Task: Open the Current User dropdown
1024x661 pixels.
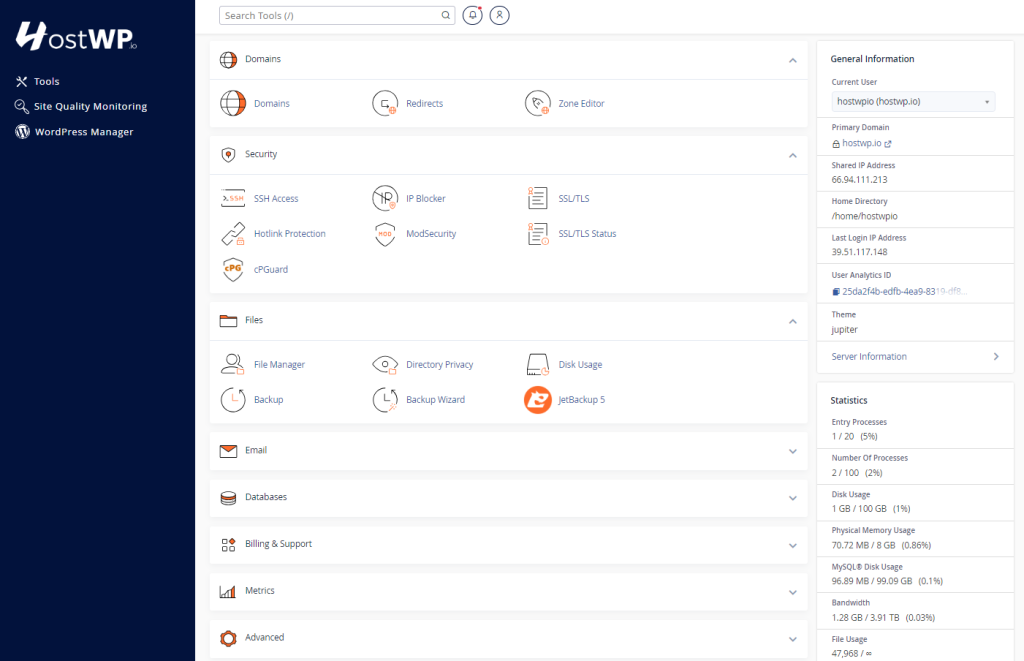Action: (x=913, y=101)
